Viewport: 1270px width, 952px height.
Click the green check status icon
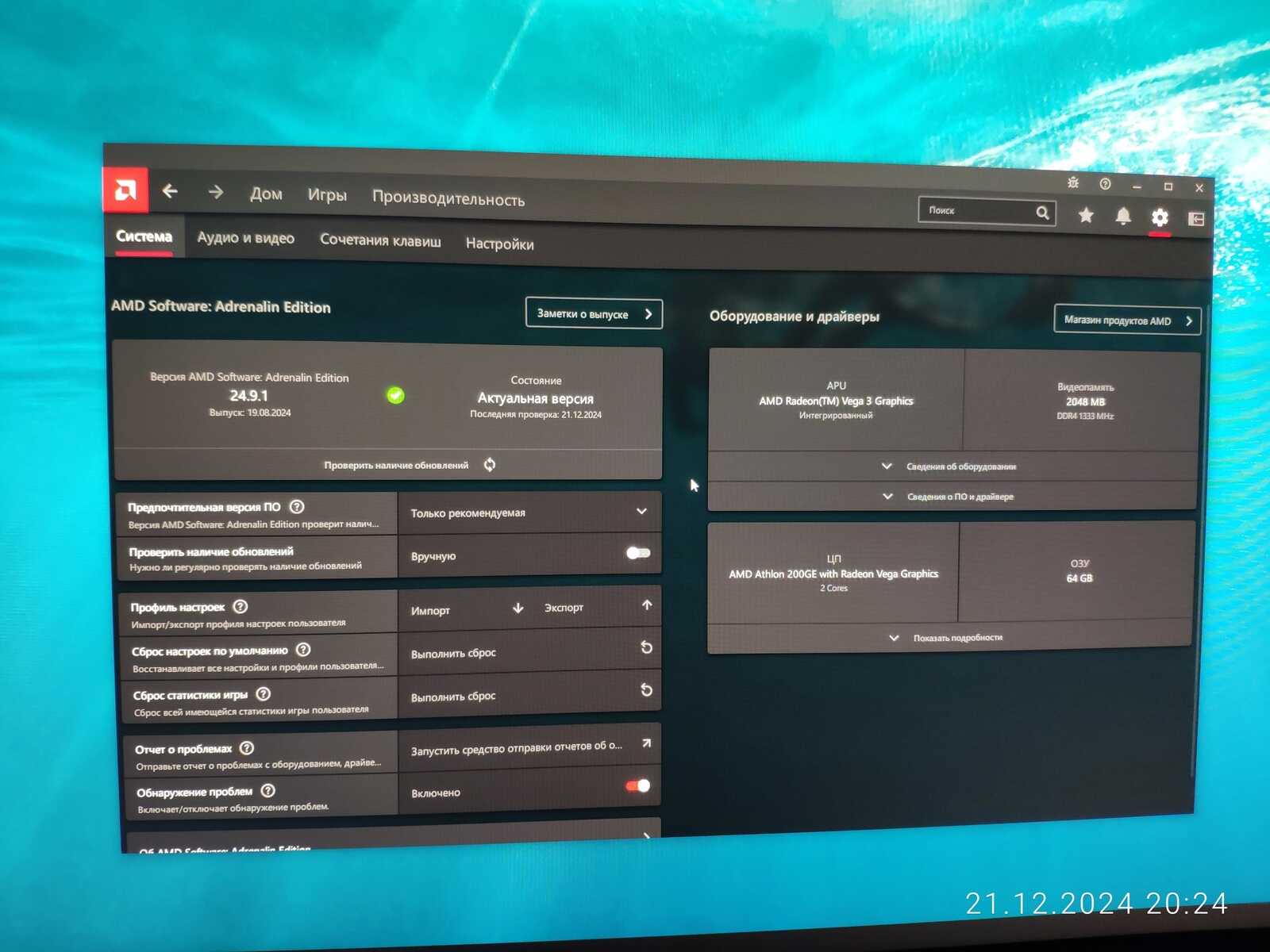pyautogui.click(x=395, y=395)
